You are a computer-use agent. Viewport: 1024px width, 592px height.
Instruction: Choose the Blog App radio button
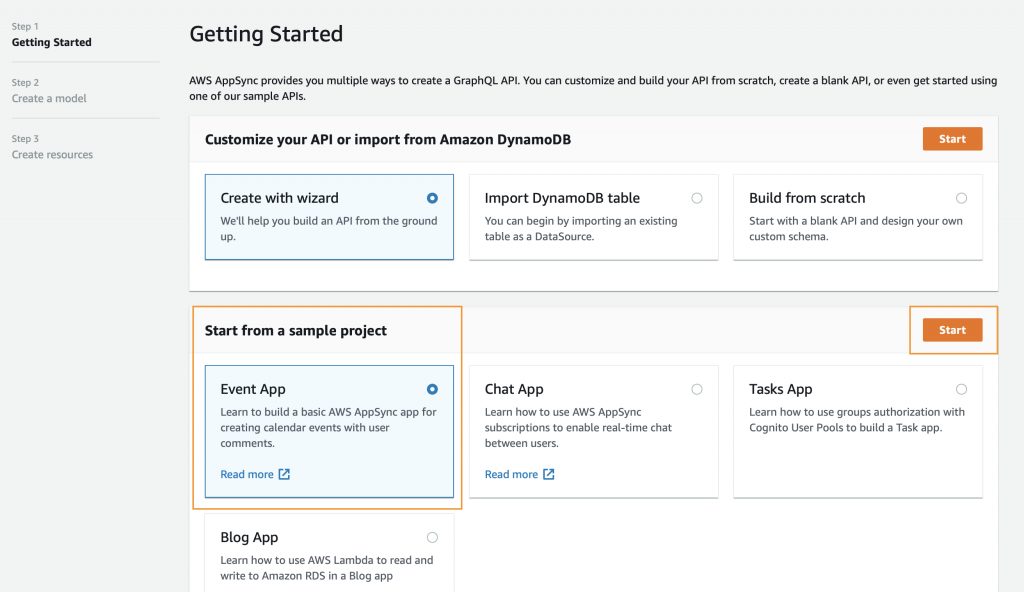point(432,537)
